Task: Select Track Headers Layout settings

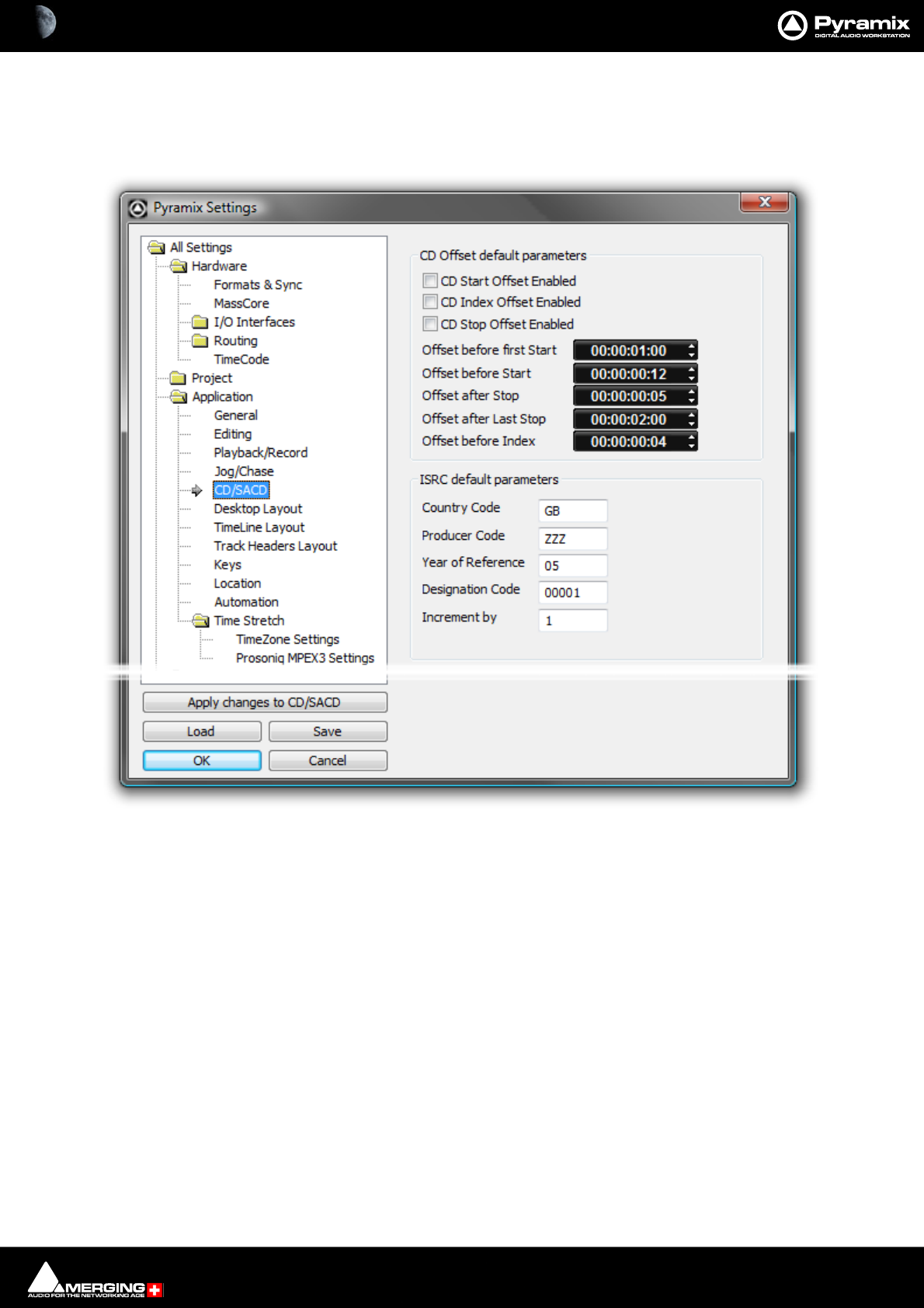Action: [x=276, y=546]
